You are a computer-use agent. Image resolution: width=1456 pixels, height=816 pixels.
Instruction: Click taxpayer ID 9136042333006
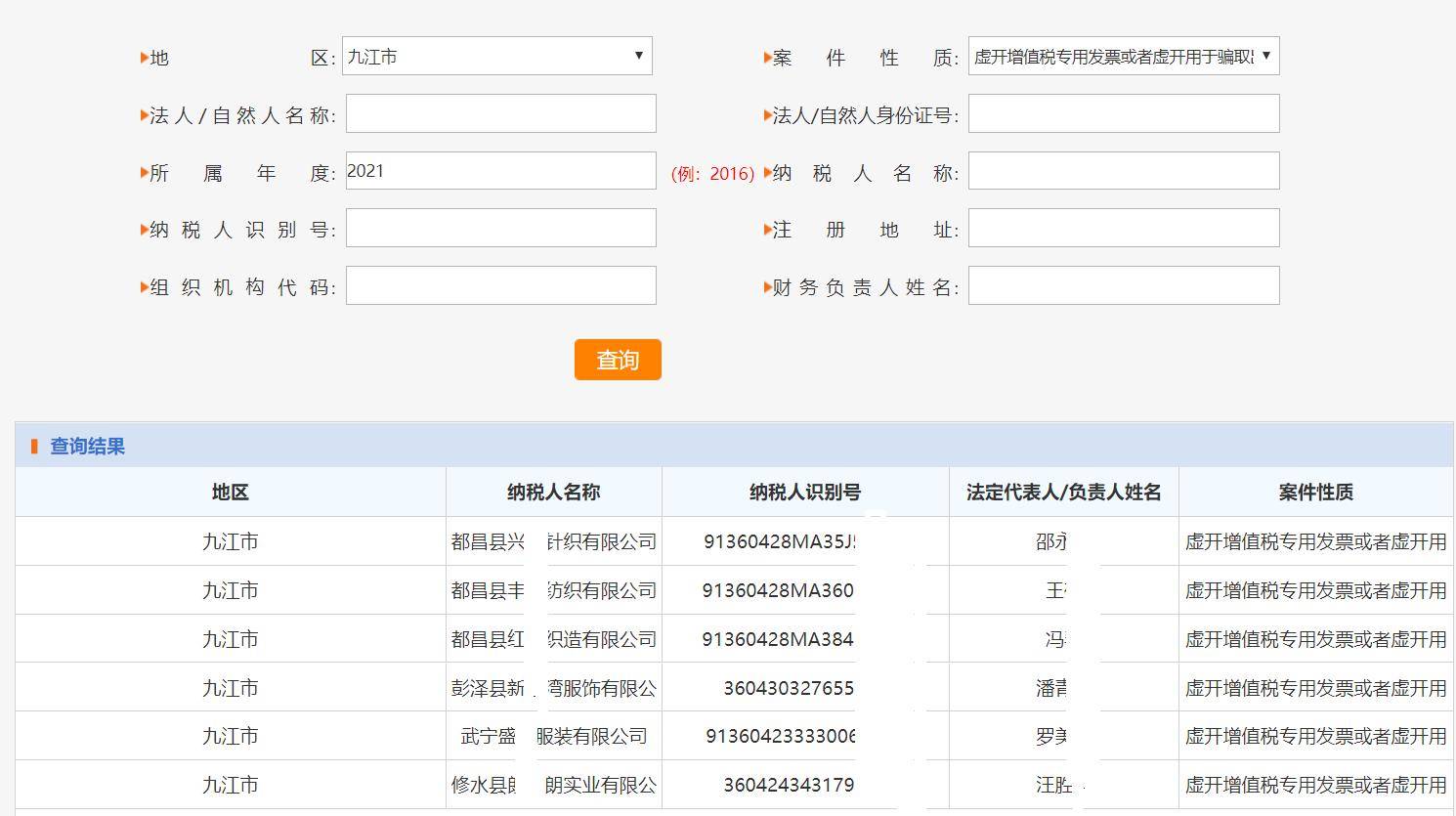(782, 736)
